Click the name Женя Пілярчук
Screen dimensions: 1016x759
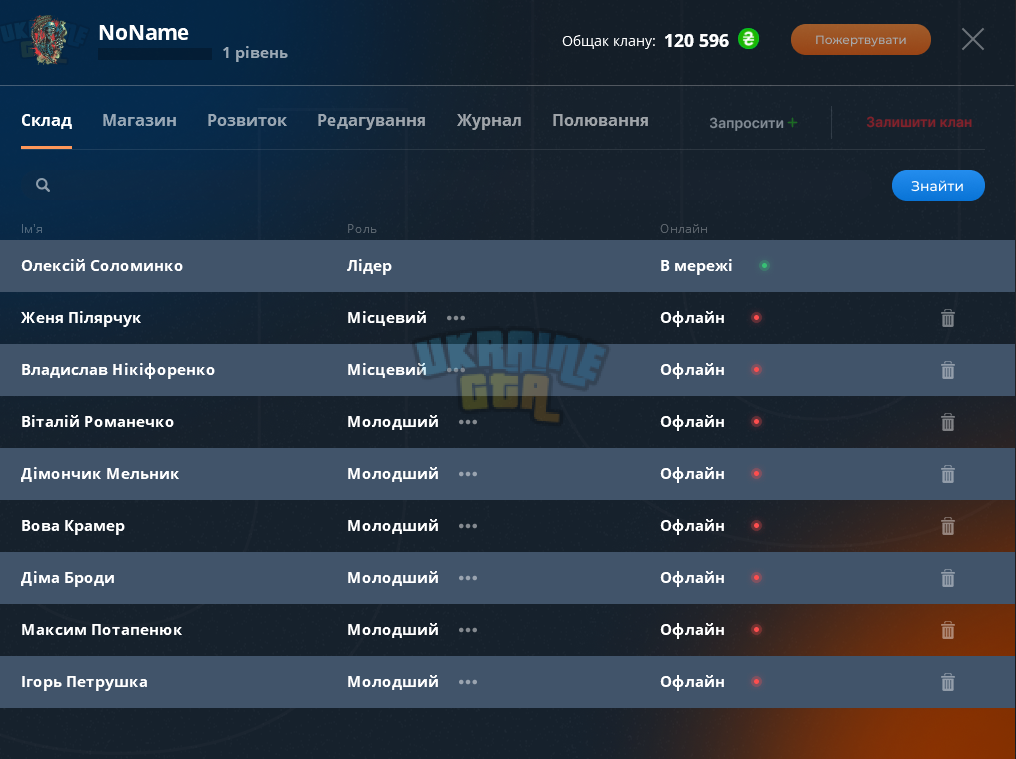(81, 318)
